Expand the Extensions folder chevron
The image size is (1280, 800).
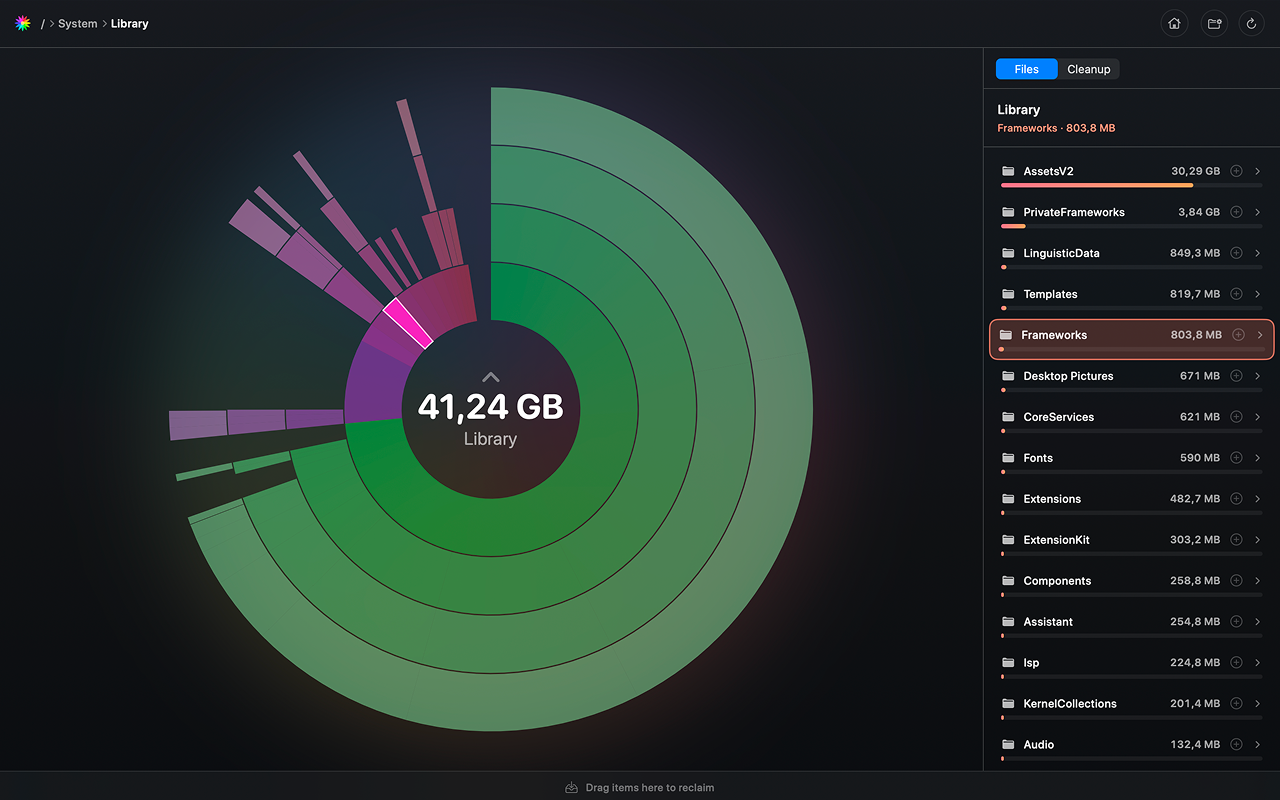click(x=1258, y=499)
